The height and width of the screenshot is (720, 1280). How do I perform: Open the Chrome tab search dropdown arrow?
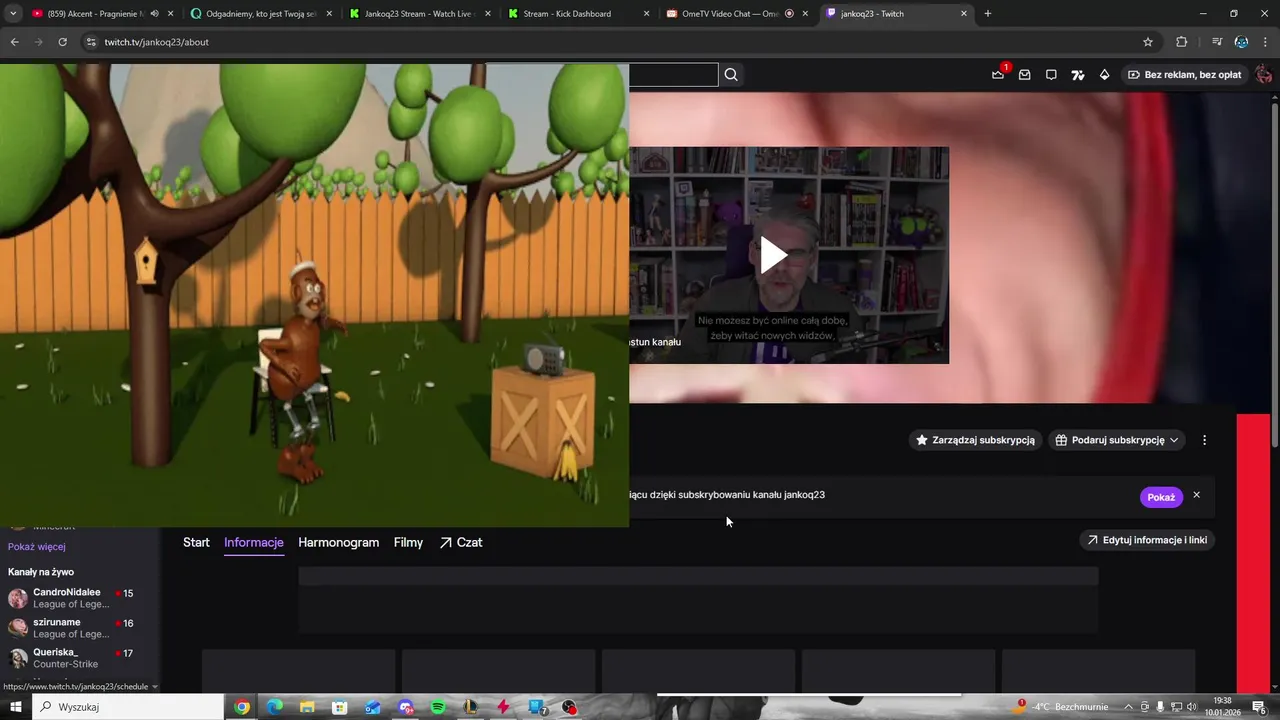[13, 14]
